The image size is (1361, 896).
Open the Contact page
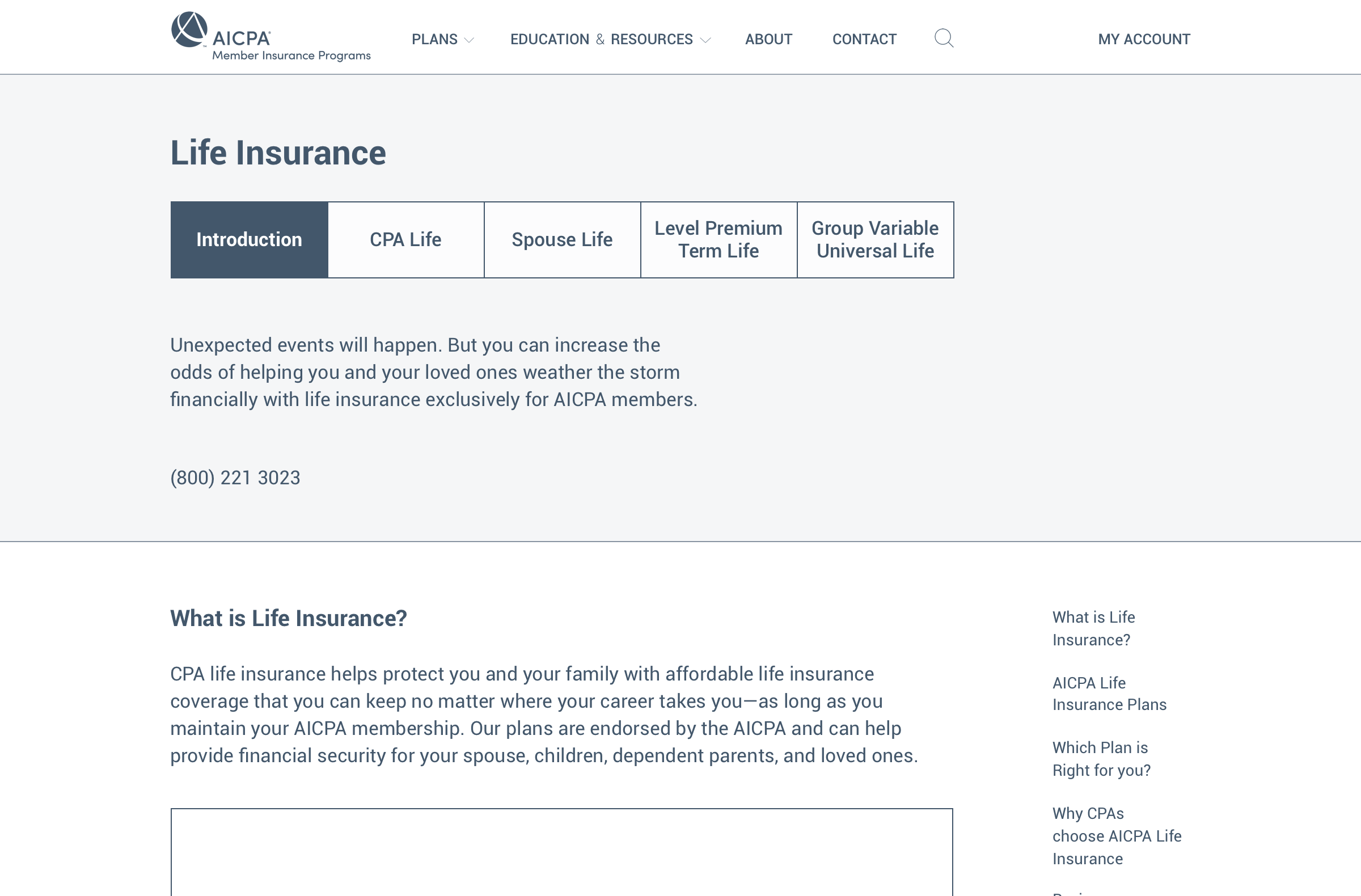[x=864, y=40]
